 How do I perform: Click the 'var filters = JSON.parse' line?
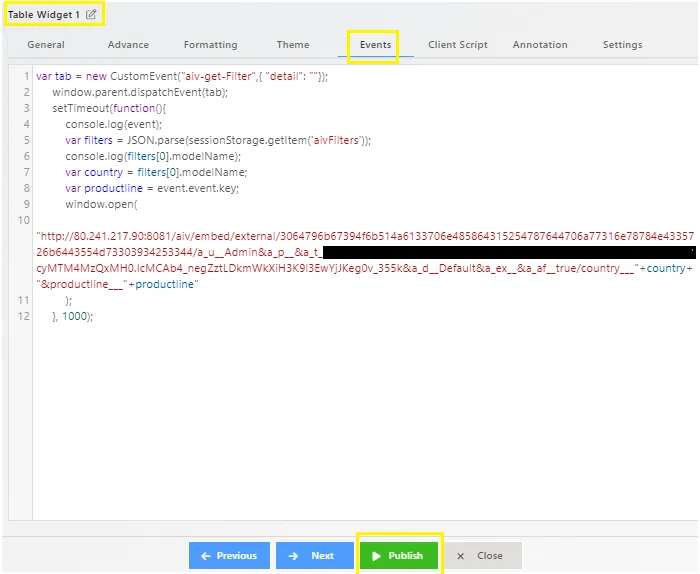point(218,141)
